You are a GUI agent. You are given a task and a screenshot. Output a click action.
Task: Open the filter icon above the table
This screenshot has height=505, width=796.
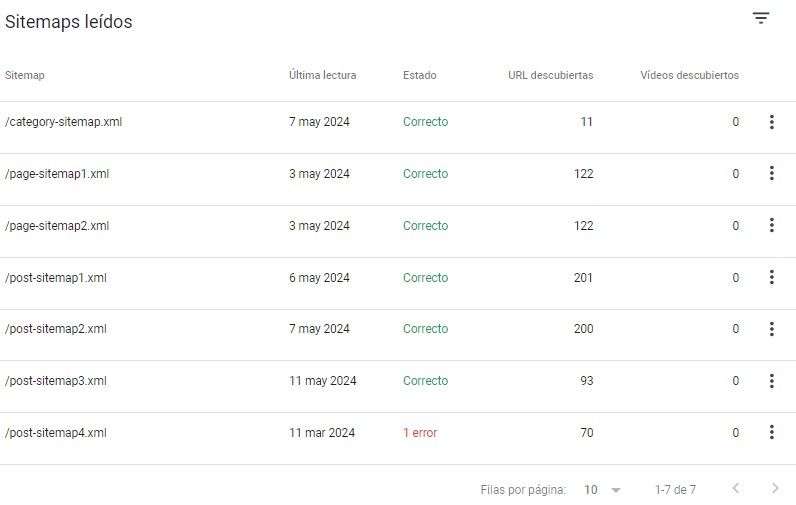pyautogui.click(x=760, y=18)
